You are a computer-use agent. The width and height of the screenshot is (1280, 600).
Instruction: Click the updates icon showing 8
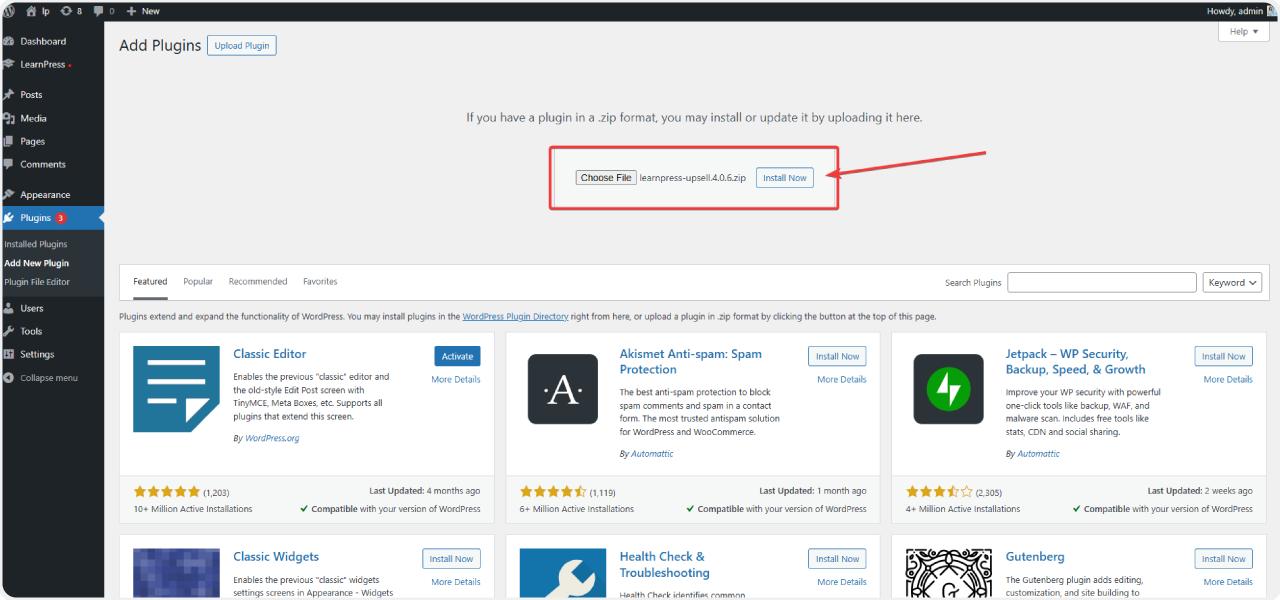click(x=66, y=11)
